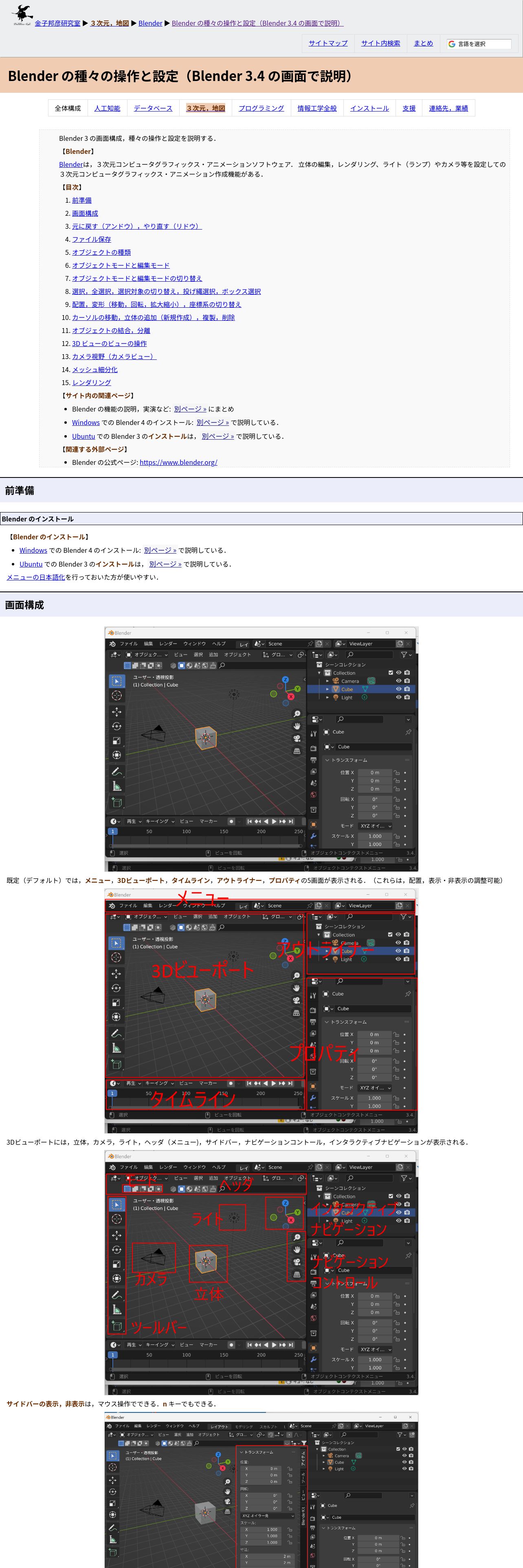Screen dimensions: 523x1568
Task: In the top Blender screenshot, open the オブジェクト mode dropdown
Action: click(147, 655)
